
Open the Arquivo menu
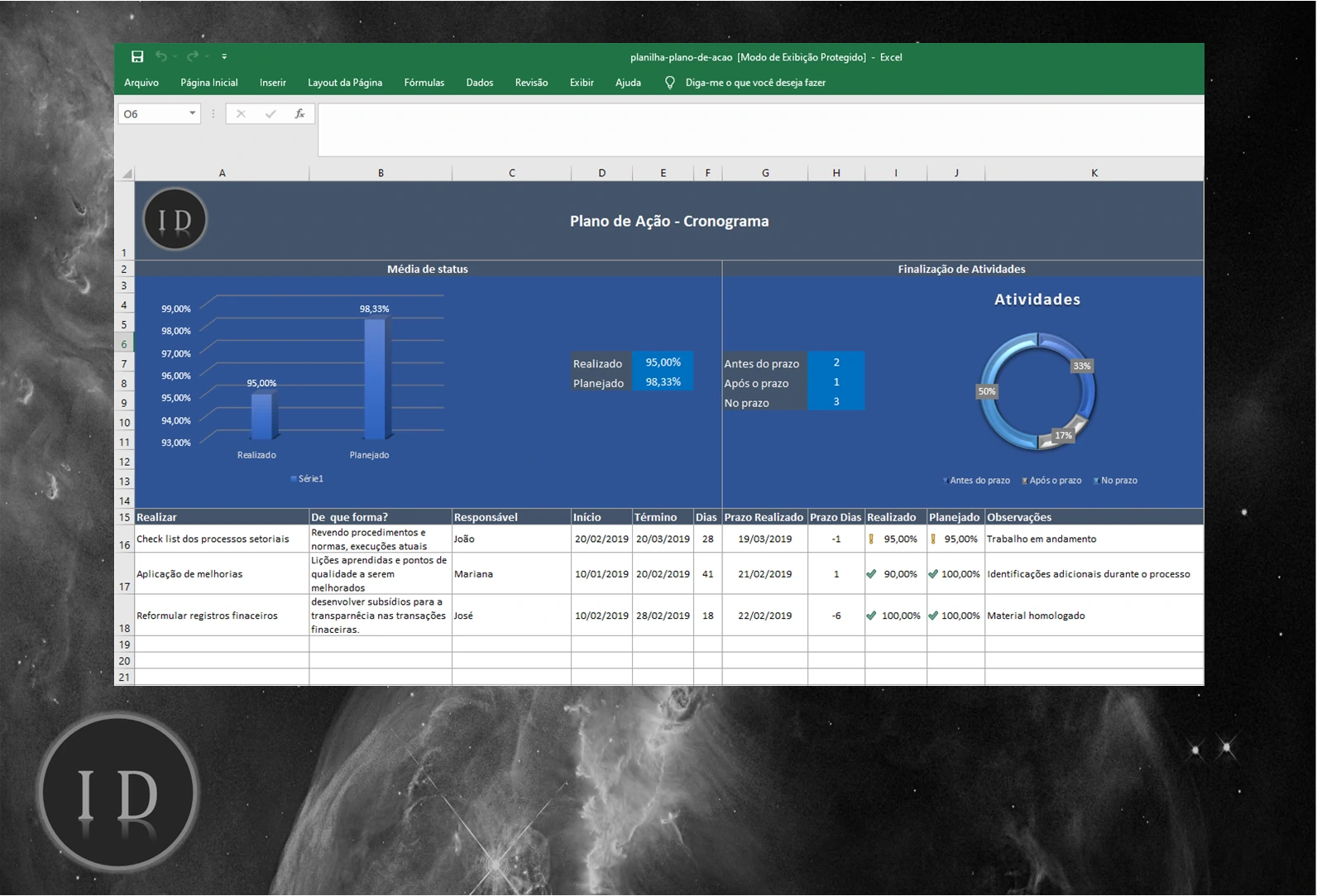(x=141, y=83)
